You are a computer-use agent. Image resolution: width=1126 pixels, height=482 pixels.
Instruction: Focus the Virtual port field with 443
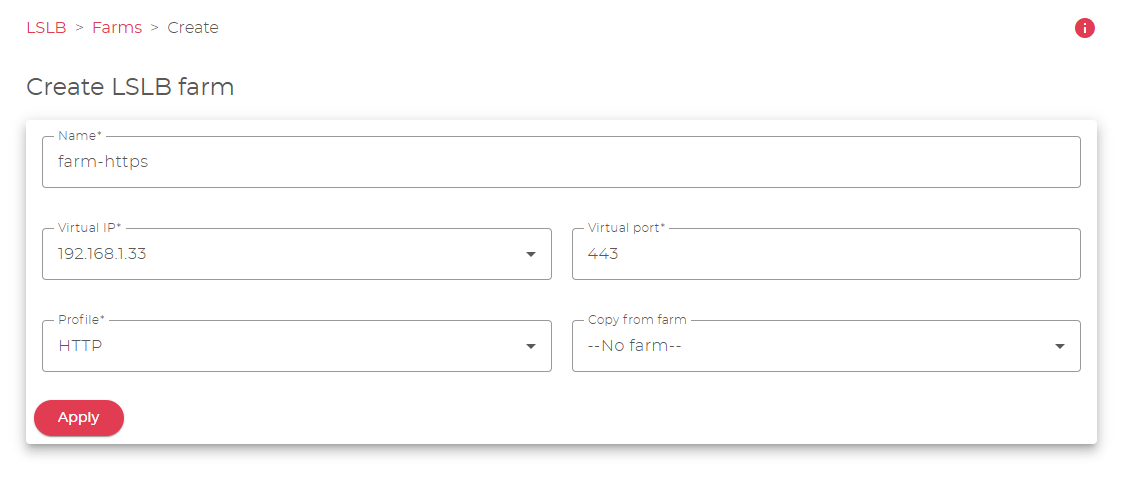point(825,254)
